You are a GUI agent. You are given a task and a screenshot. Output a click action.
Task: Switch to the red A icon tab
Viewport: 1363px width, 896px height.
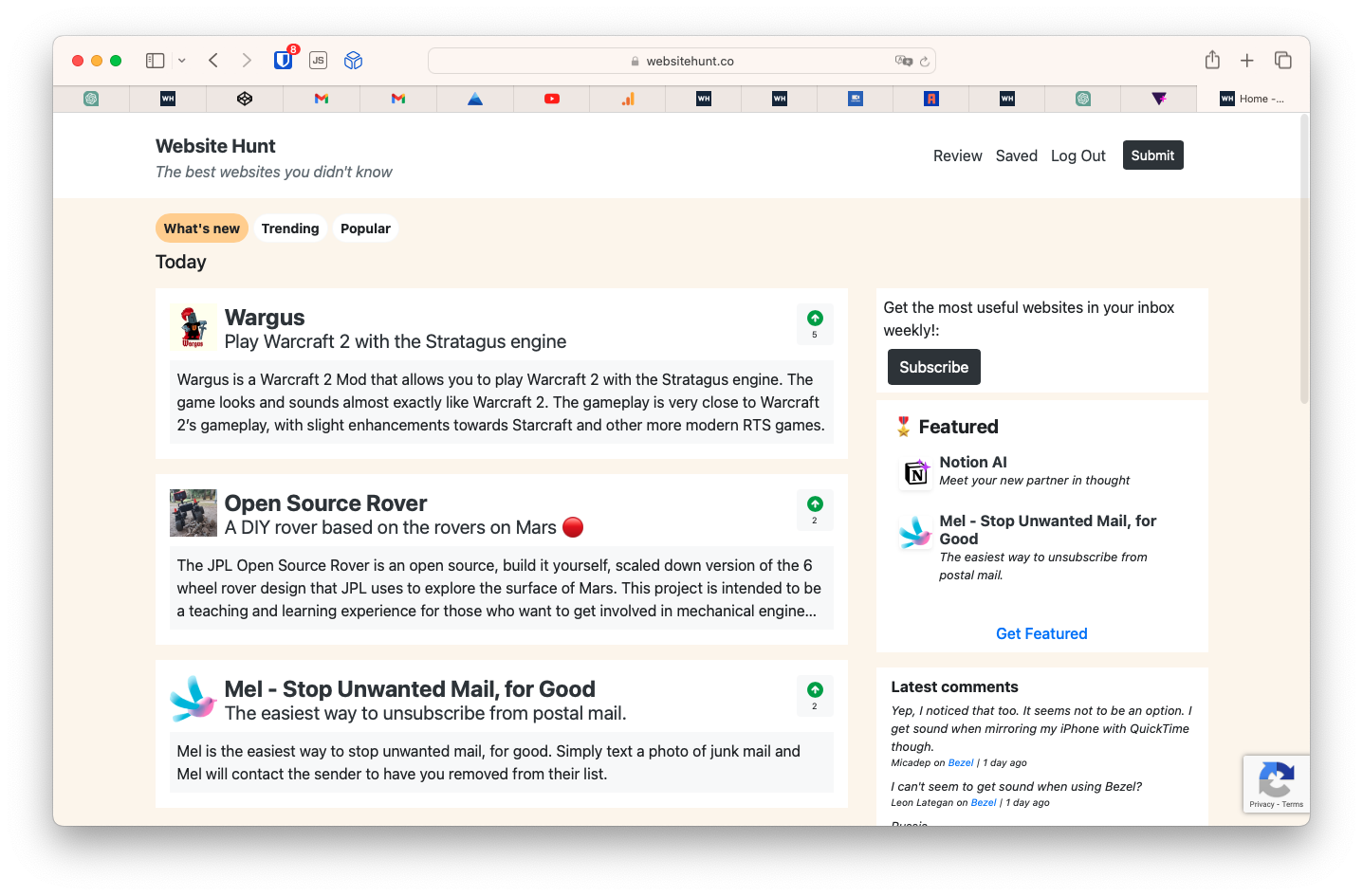click(931, 99)
